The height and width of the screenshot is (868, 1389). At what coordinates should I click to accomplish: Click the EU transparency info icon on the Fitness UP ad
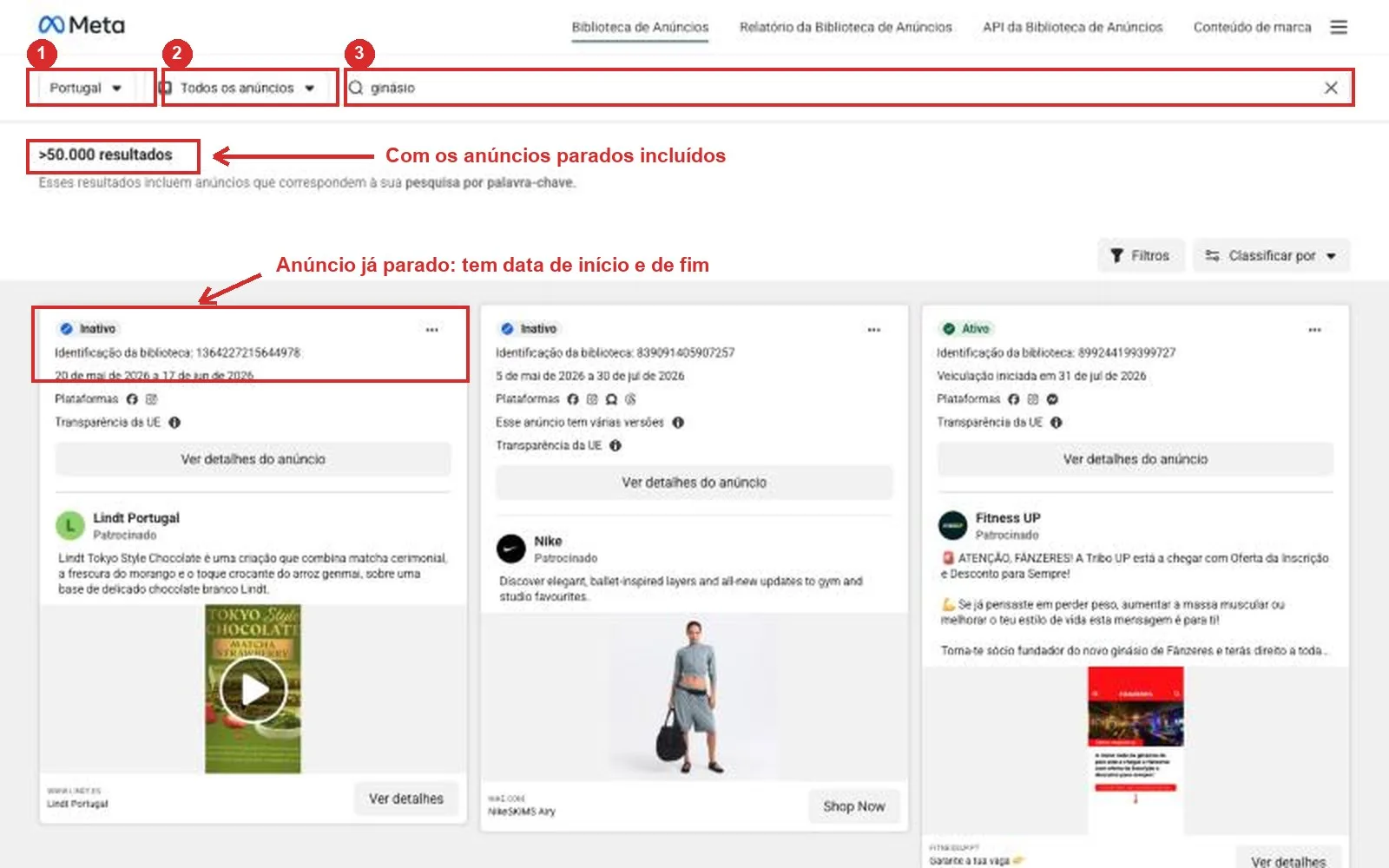[x=1056, y=423]
